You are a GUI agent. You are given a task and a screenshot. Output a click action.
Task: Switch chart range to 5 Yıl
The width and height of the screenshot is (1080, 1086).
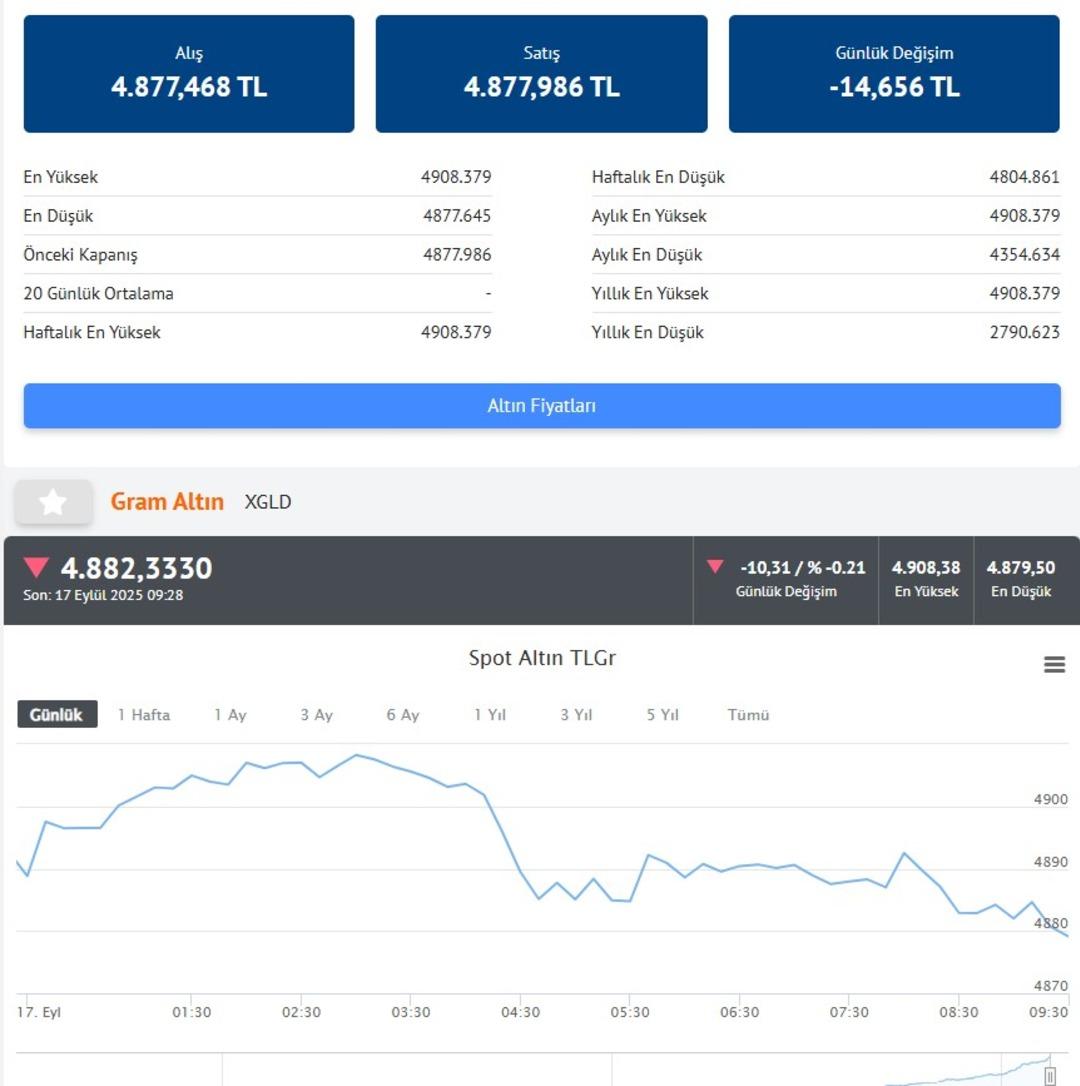[663, 715]
